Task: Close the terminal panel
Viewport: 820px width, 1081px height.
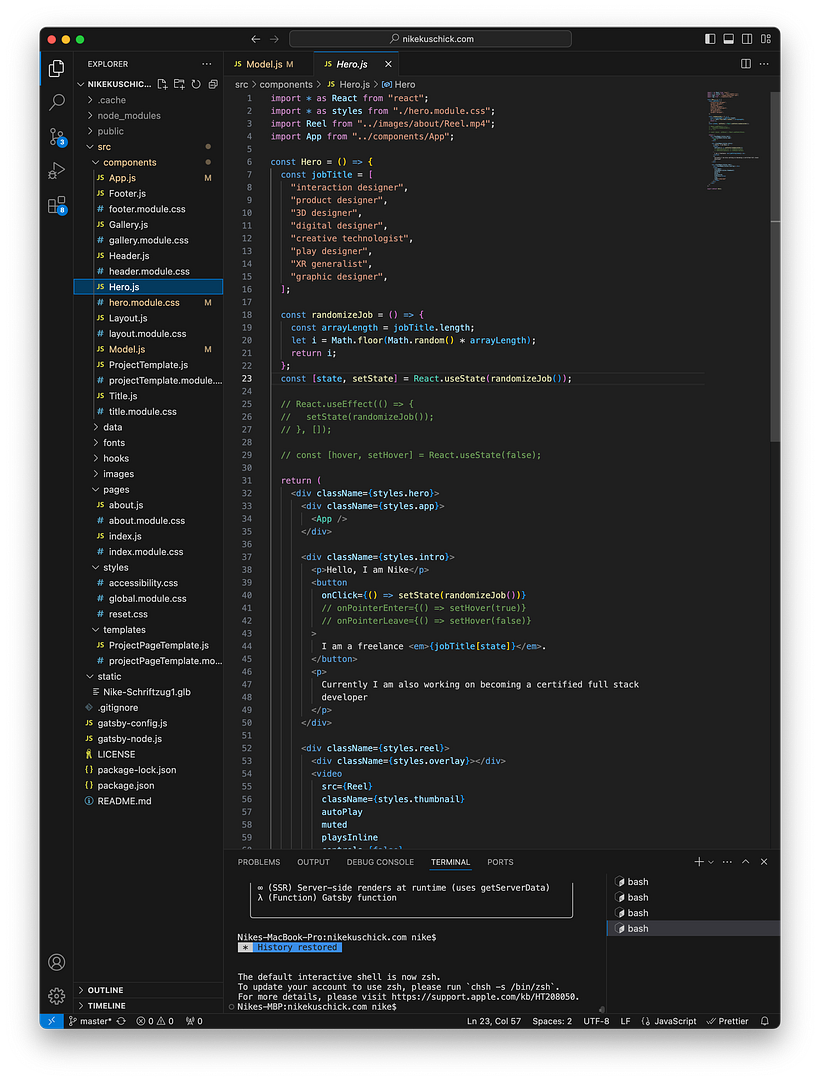Action: (764, 862)
